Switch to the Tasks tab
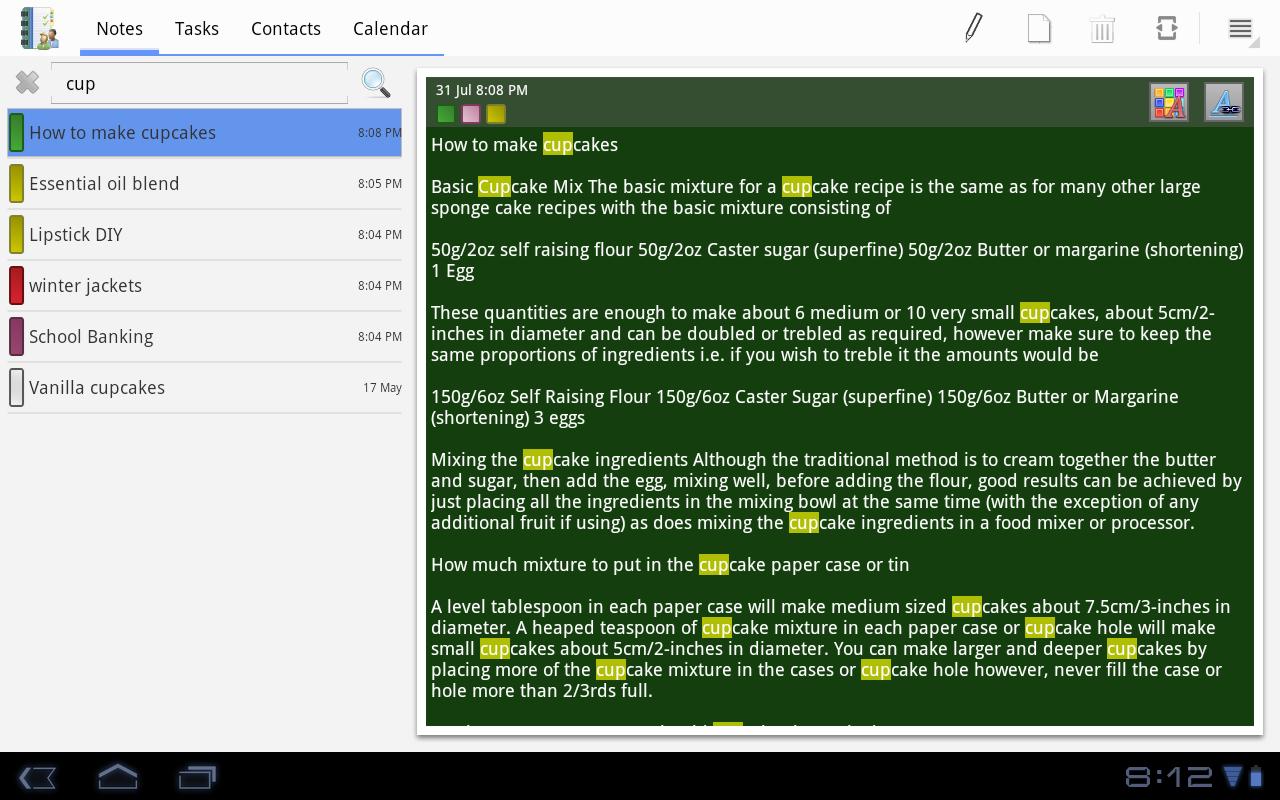Viewport: 1280px width, 800px height. pos(197,29)
